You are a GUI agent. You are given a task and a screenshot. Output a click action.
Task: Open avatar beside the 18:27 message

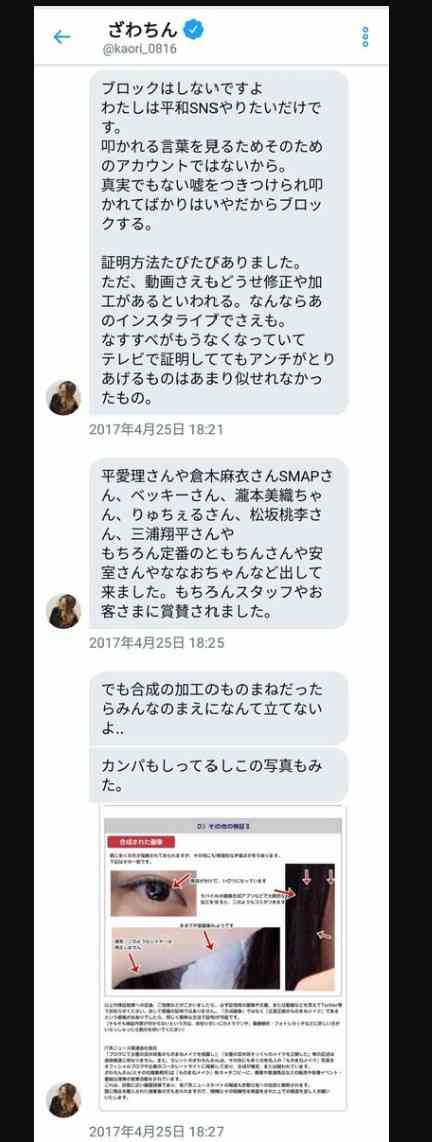[63, 1099]
